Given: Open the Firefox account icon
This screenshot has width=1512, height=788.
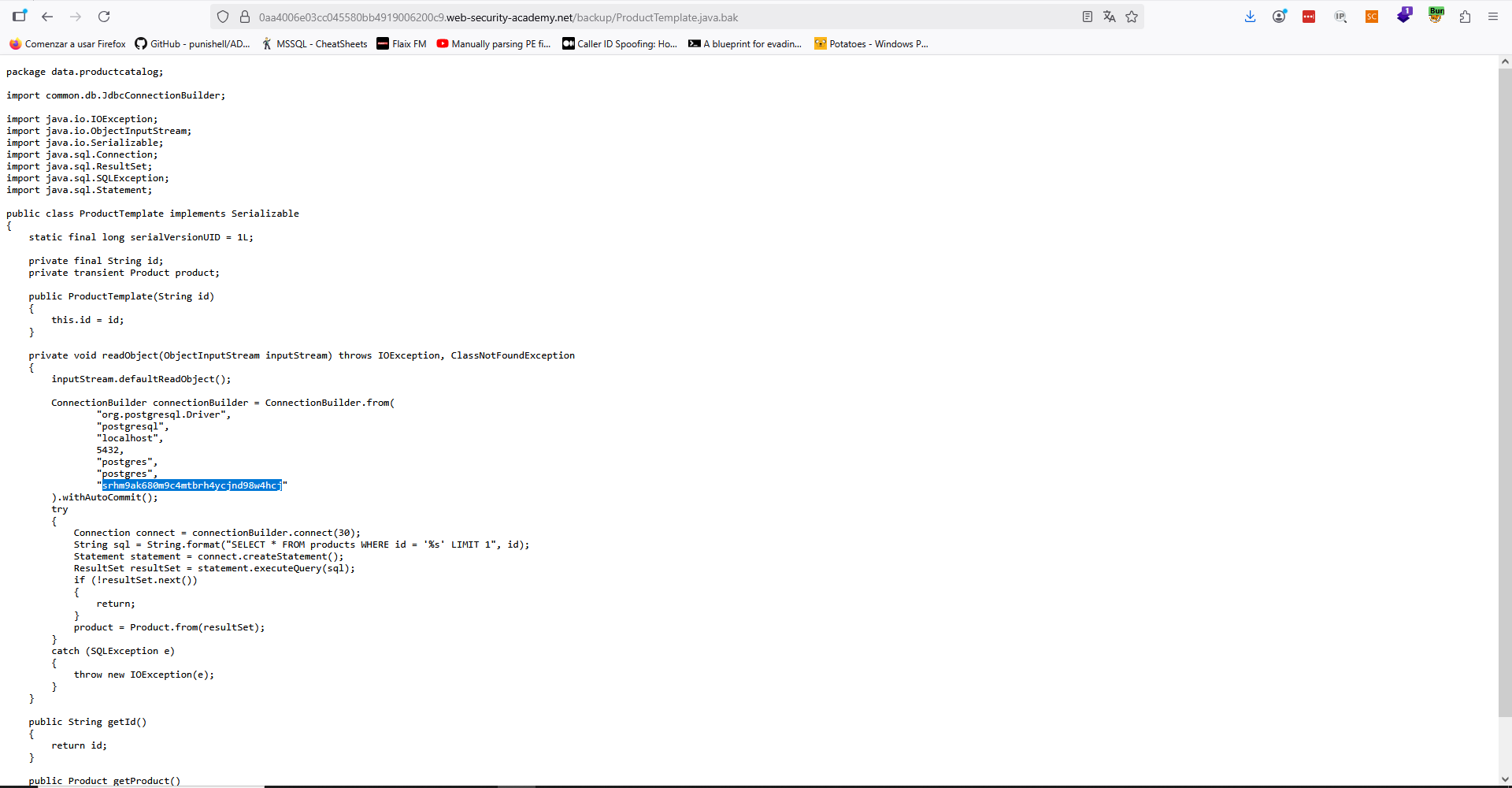Looking at the screenshot, I should [x=1279, y=17].
